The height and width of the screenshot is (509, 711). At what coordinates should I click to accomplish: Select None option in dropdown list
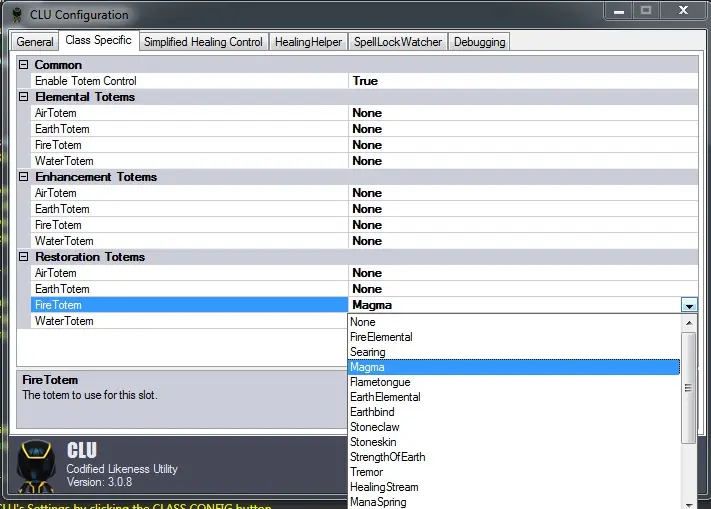click(x=363, y=322)
